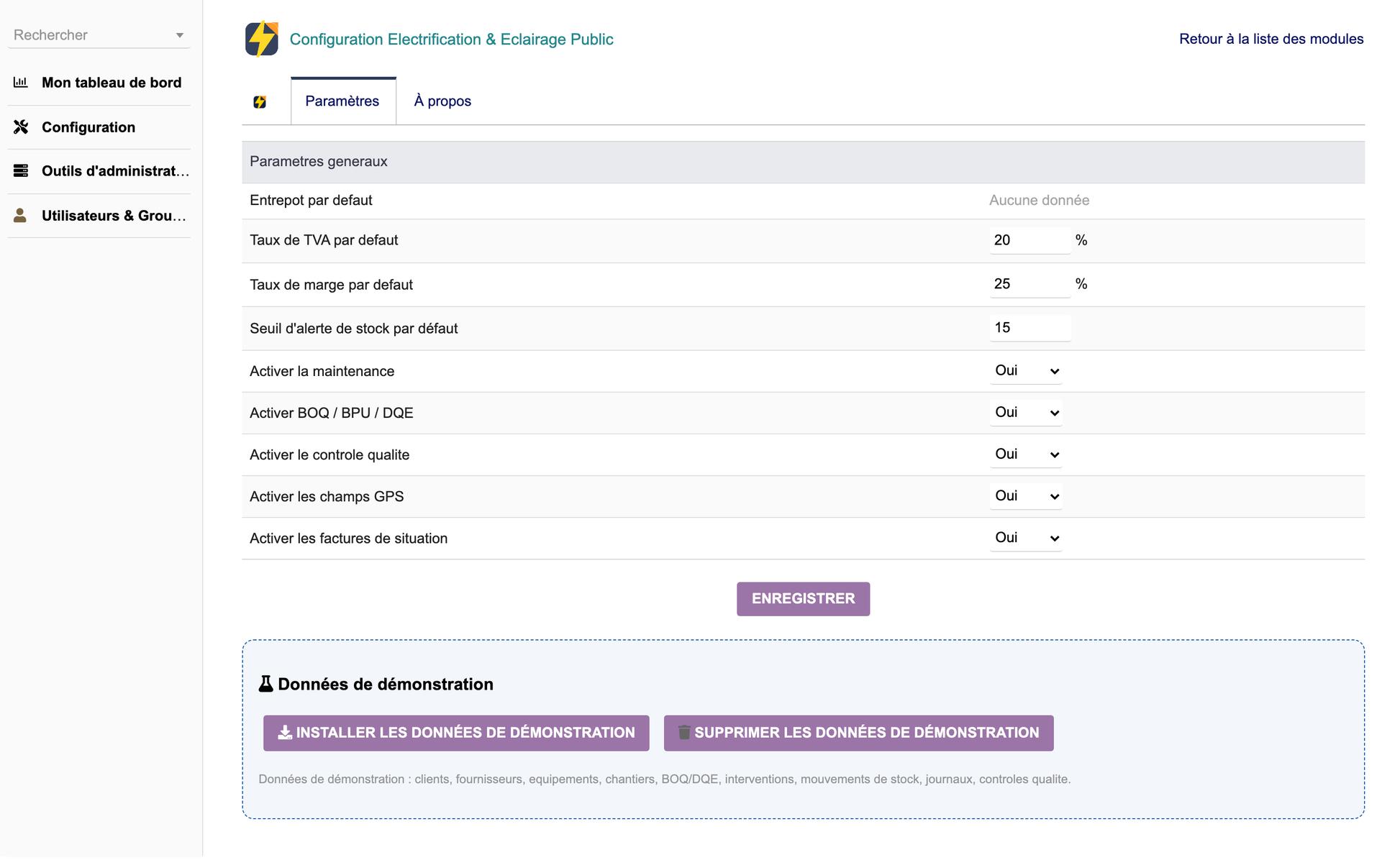Open Utilisateurs & Groupes menu item

pos(114,215)
